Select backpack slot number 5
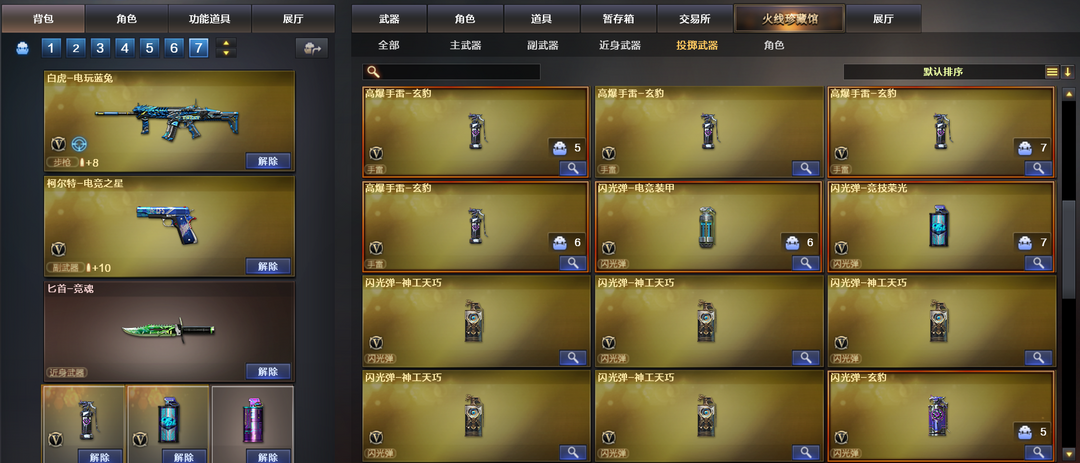This screenshot has width=1080, height=463. (x=149, y=48)
